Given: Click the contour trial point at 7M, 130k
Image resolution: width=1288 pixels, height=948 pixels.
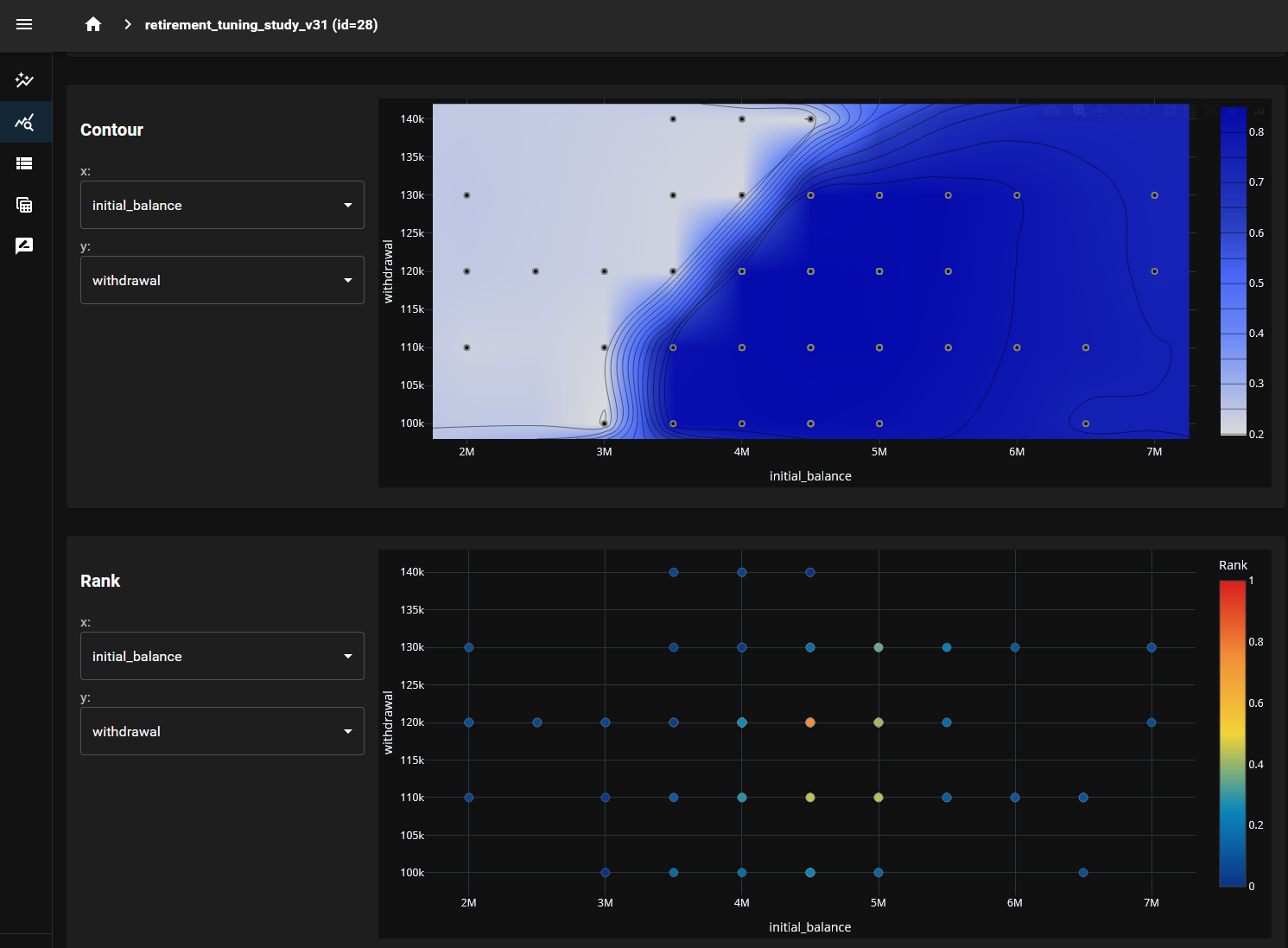Looking at the screenshot, I should (x=1154, y=195).
